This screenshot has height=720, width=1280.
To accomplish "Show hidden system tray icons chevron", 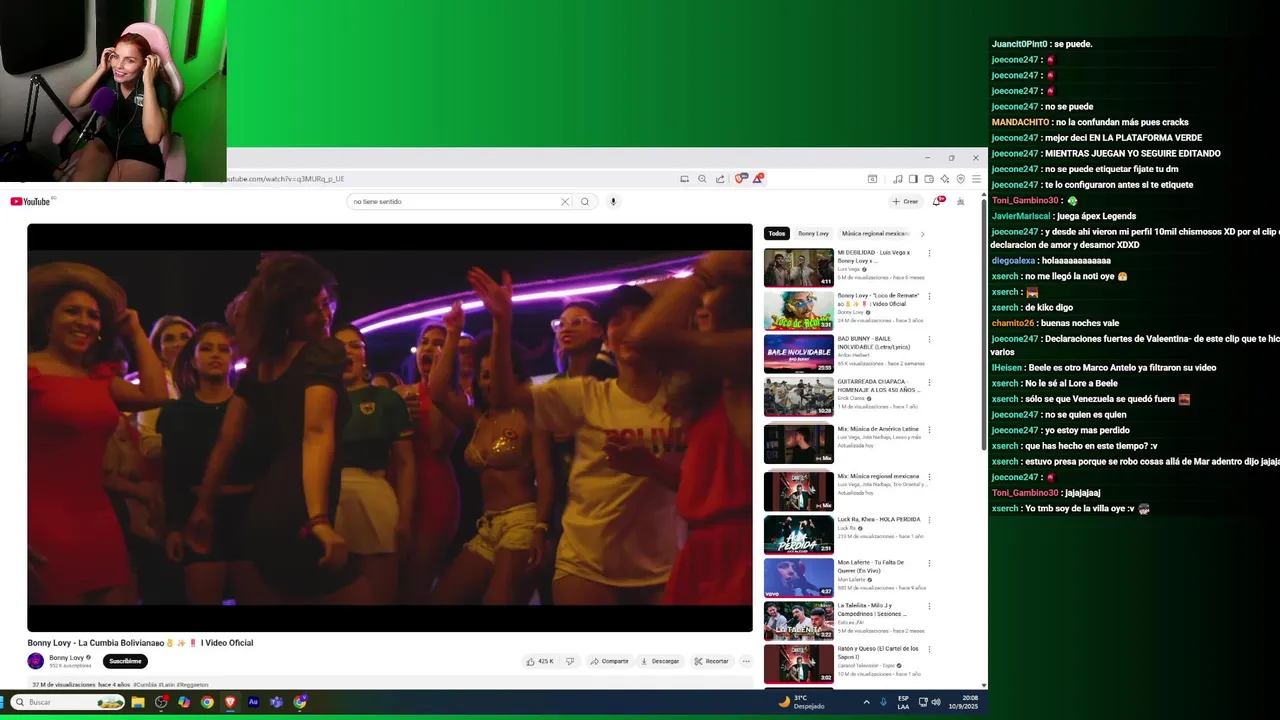I will click(866, 702).
